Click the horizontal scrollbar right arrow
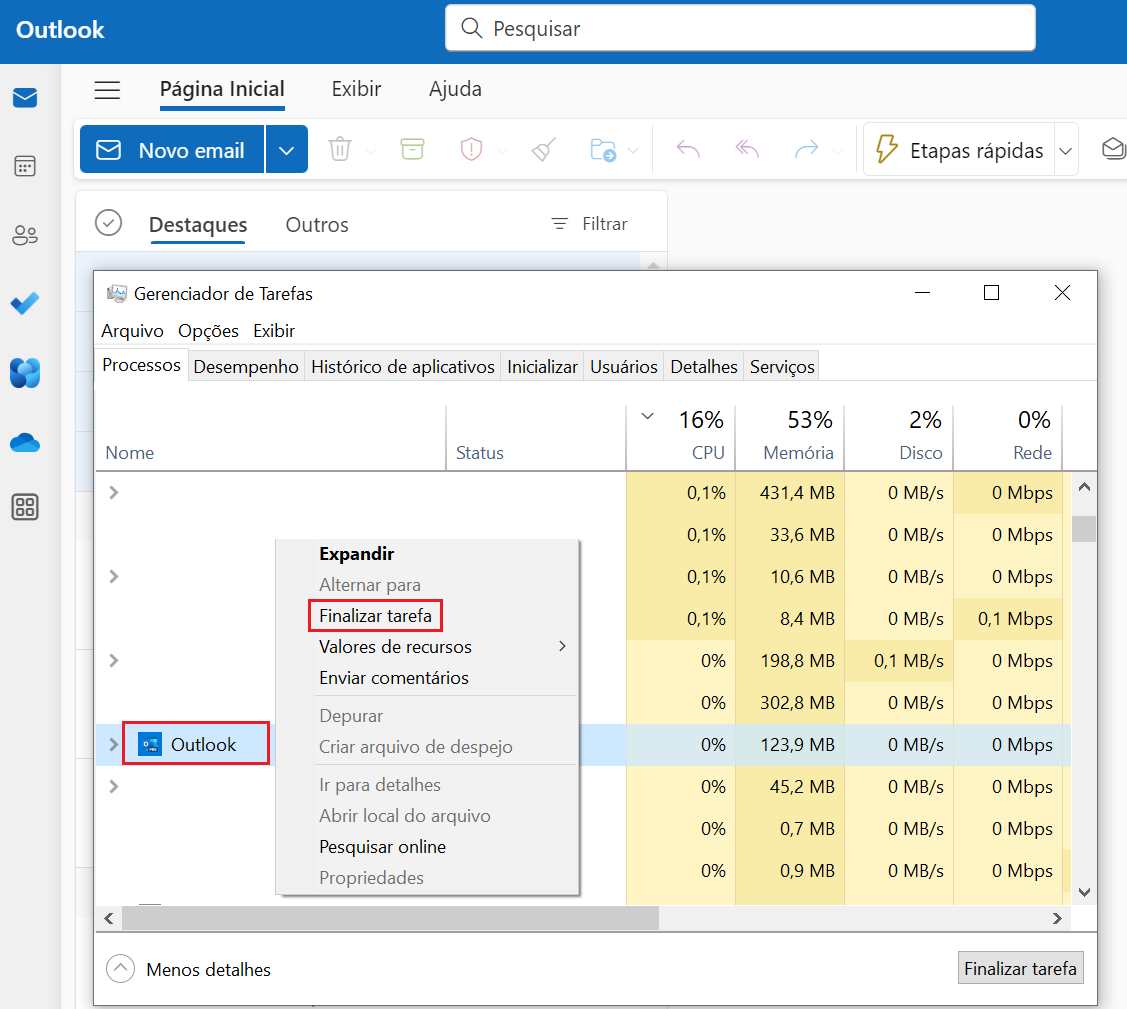This screenshot has height=1009, width=1127. [1057, 918]
